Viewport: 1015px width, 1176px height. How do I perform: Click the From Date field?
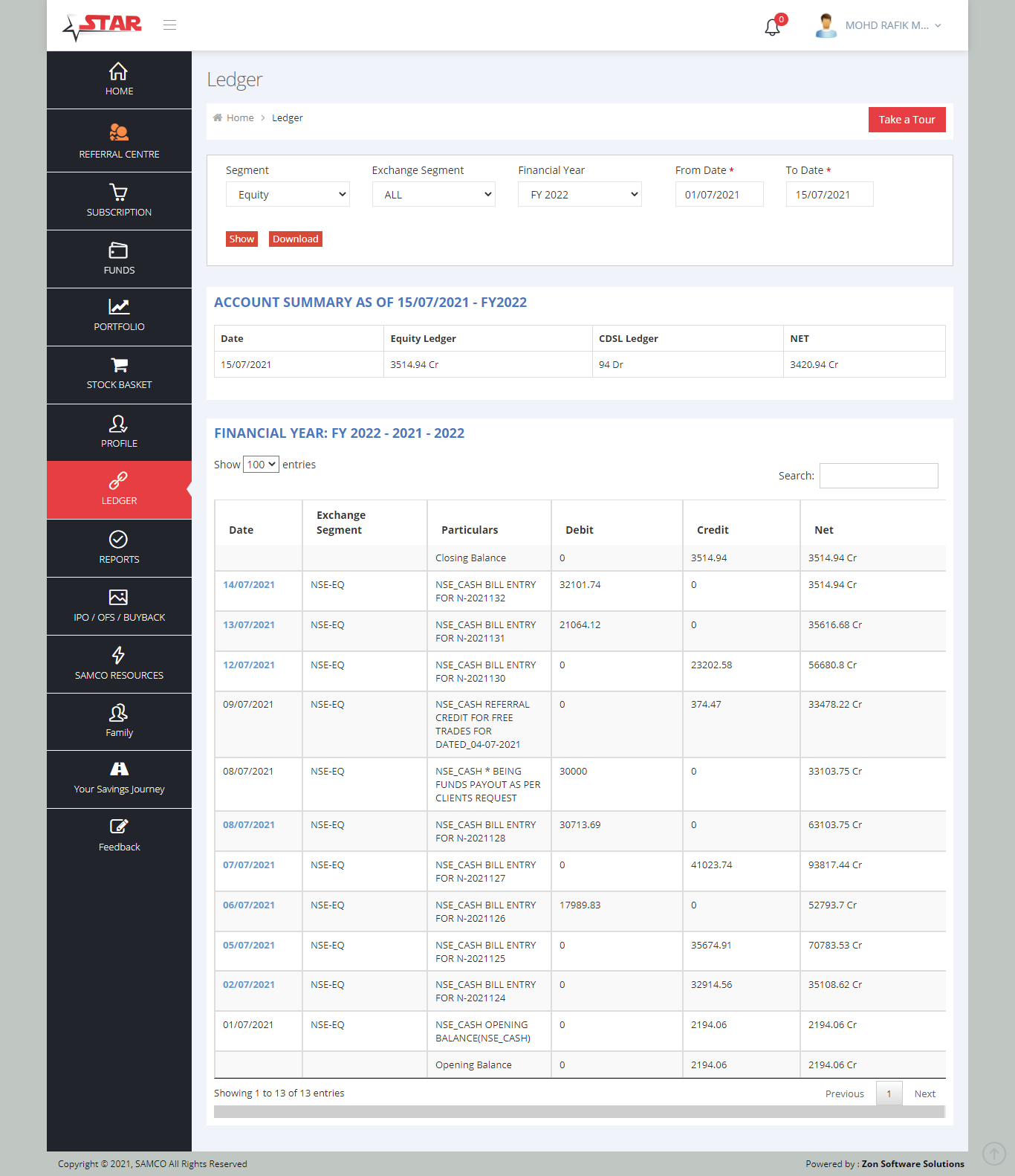(x=719, y=195)
